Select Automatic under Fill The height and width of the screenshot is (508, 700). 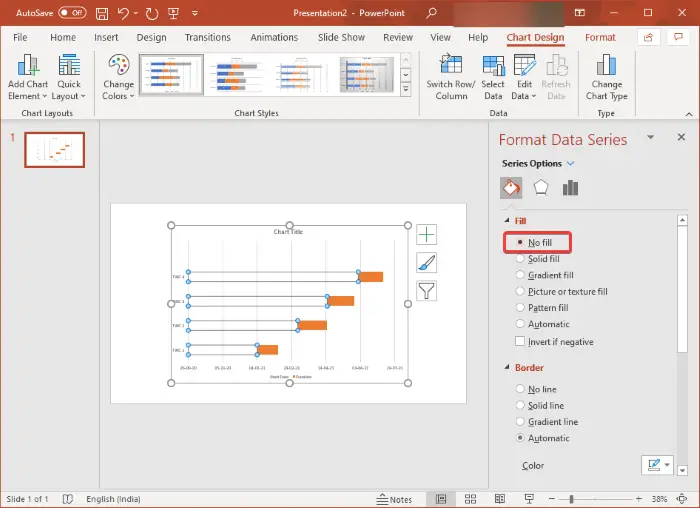(542, 324)
